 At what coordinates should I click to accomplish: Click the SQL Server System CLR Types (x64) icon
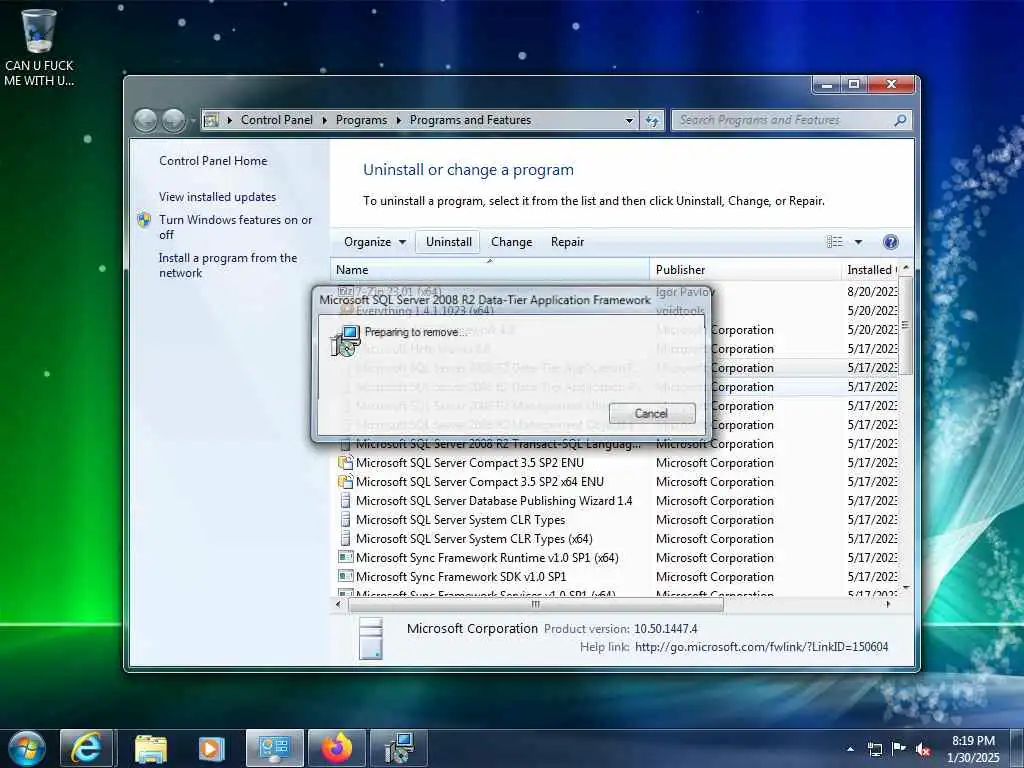(345, 539)
